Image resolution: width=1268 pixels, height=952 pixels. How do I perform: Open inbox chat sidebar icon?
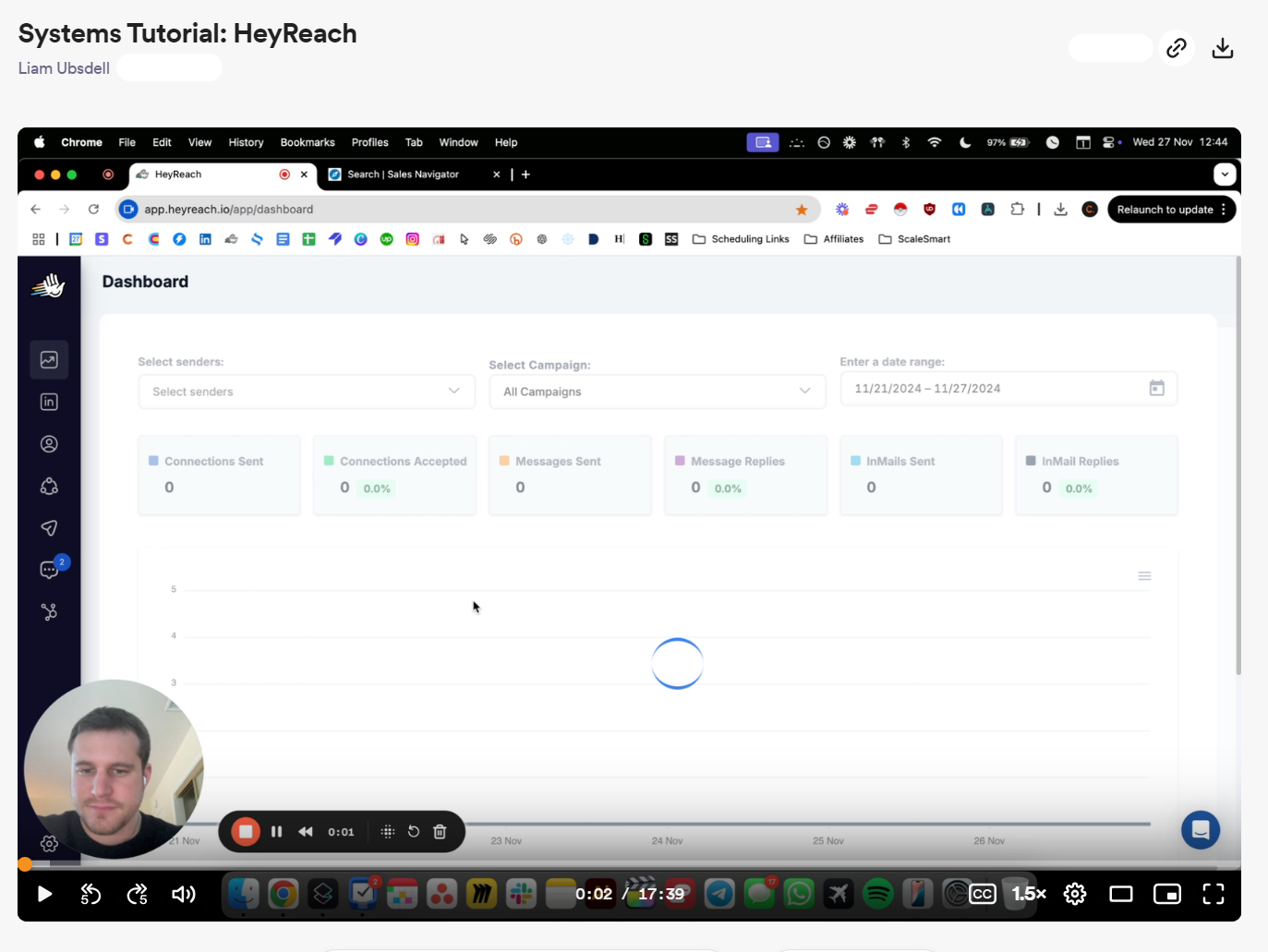49,570
